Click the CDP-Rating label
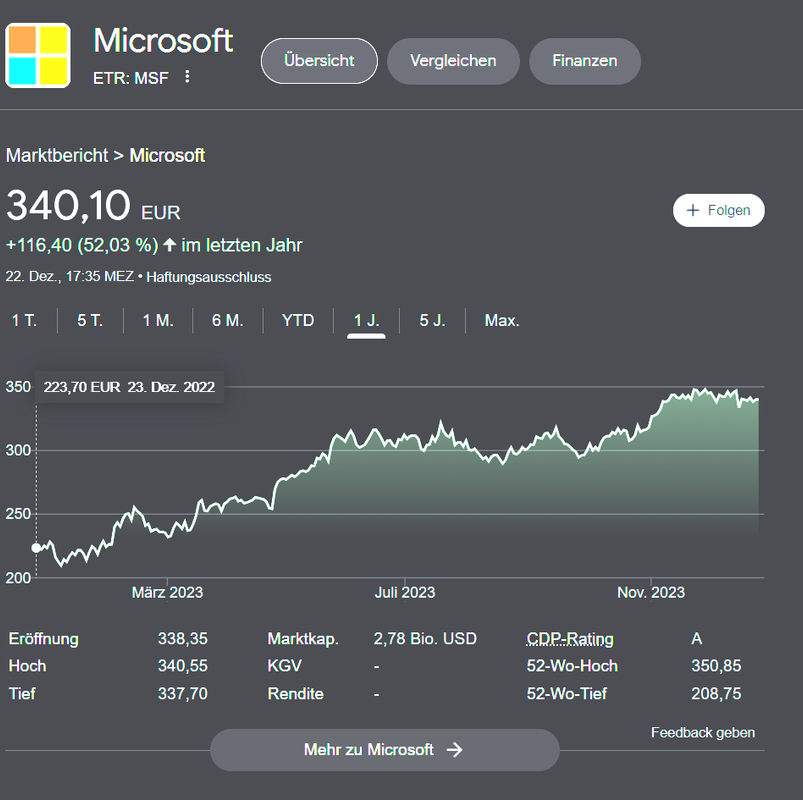The height and width of the screenshot is (800, 803). point(570,639)
